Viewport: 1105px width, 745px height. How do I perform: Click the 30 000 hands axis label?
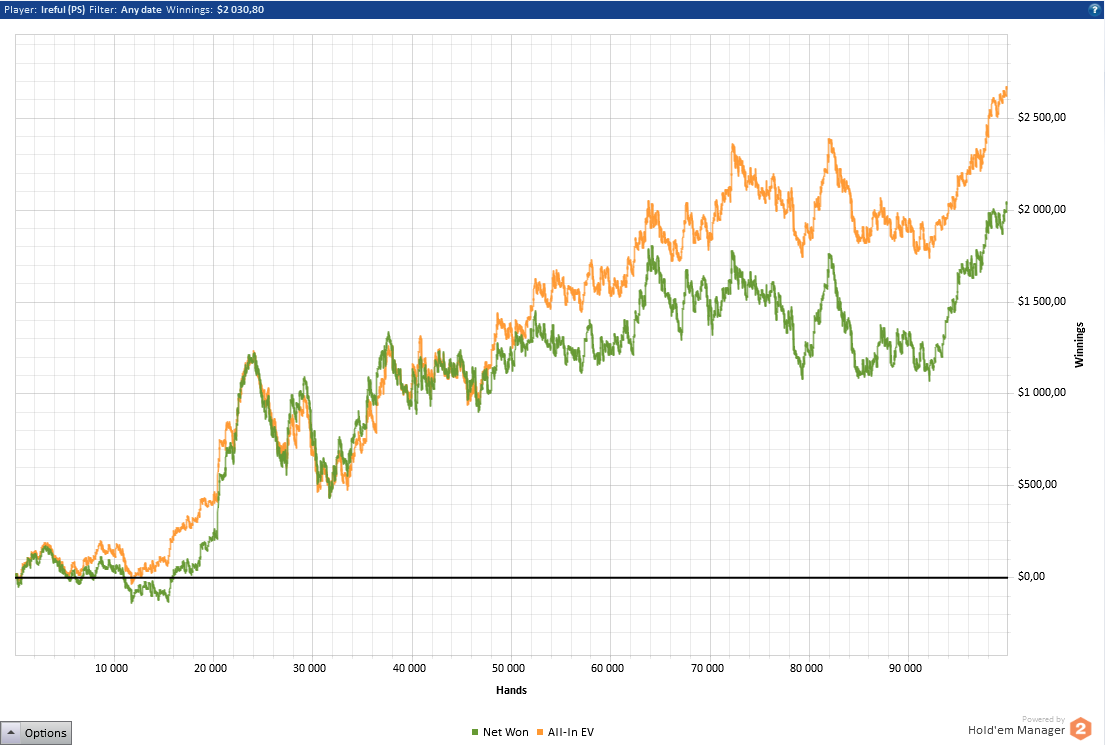tap(309, 668)
